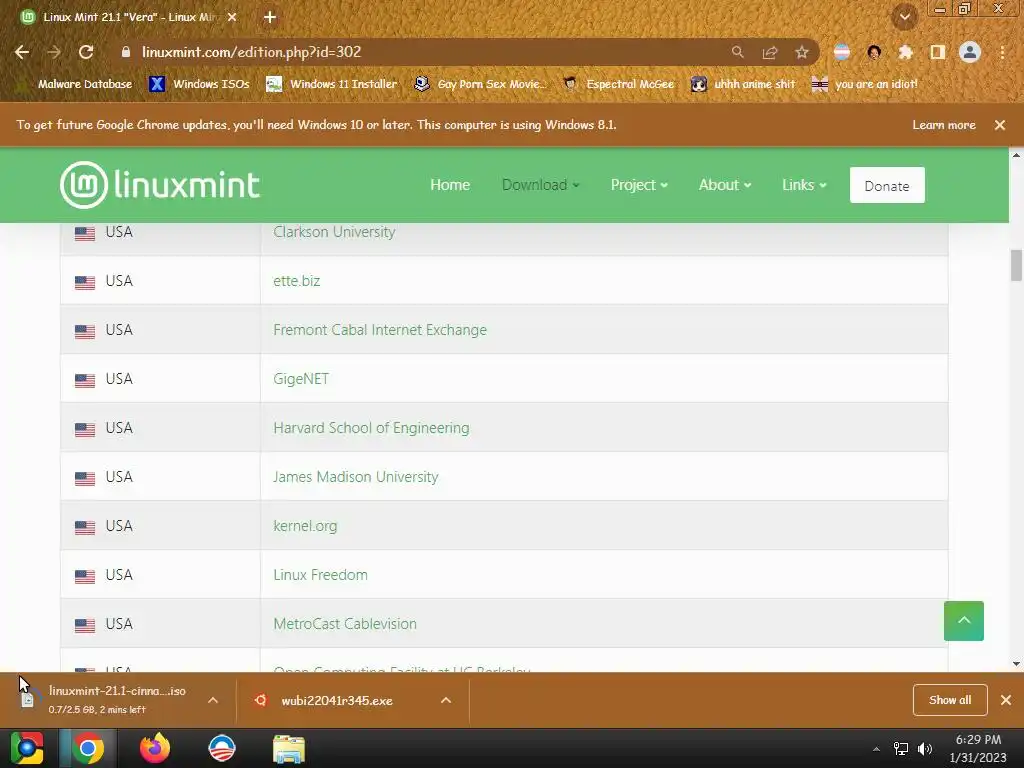Click the page vertical scrollbar thumb

coord(1016,265)
